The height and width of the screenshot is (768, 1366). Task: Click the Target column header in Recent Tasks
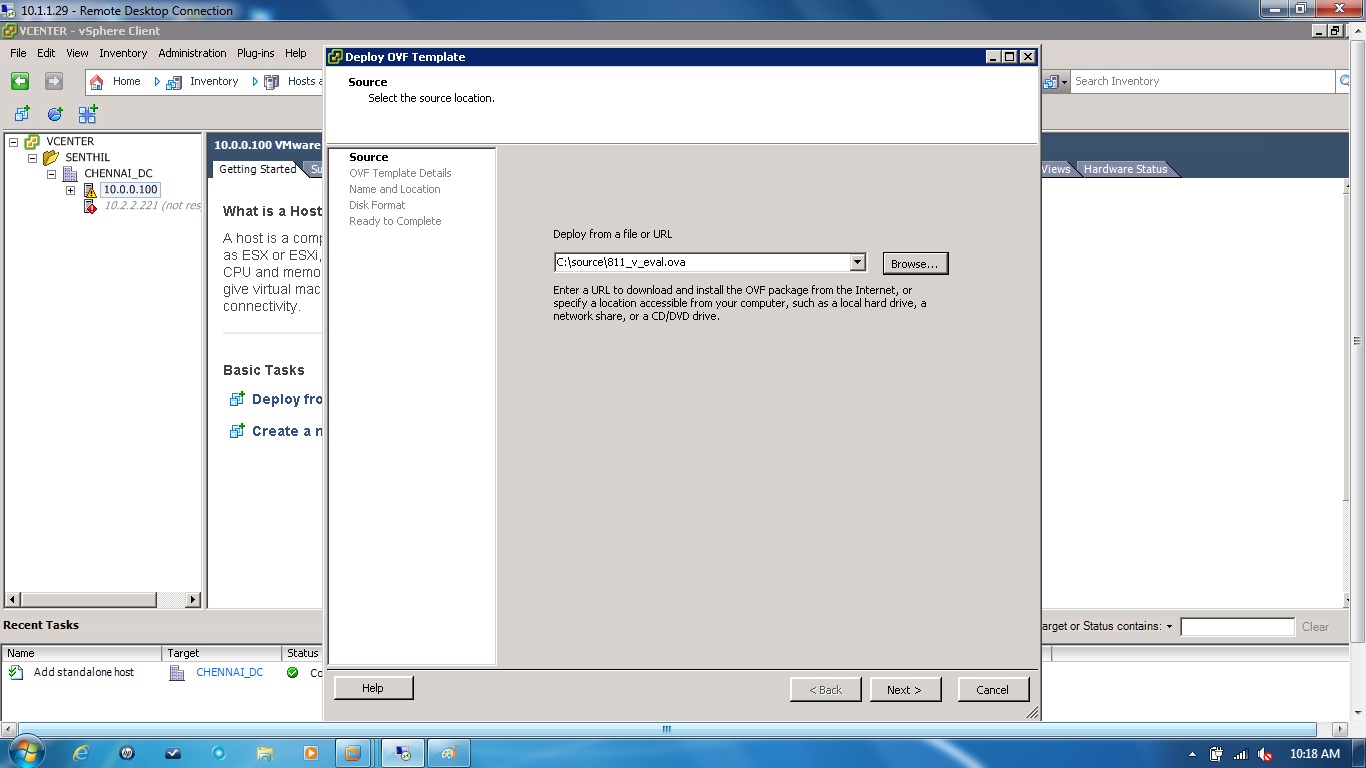(222, 653)
